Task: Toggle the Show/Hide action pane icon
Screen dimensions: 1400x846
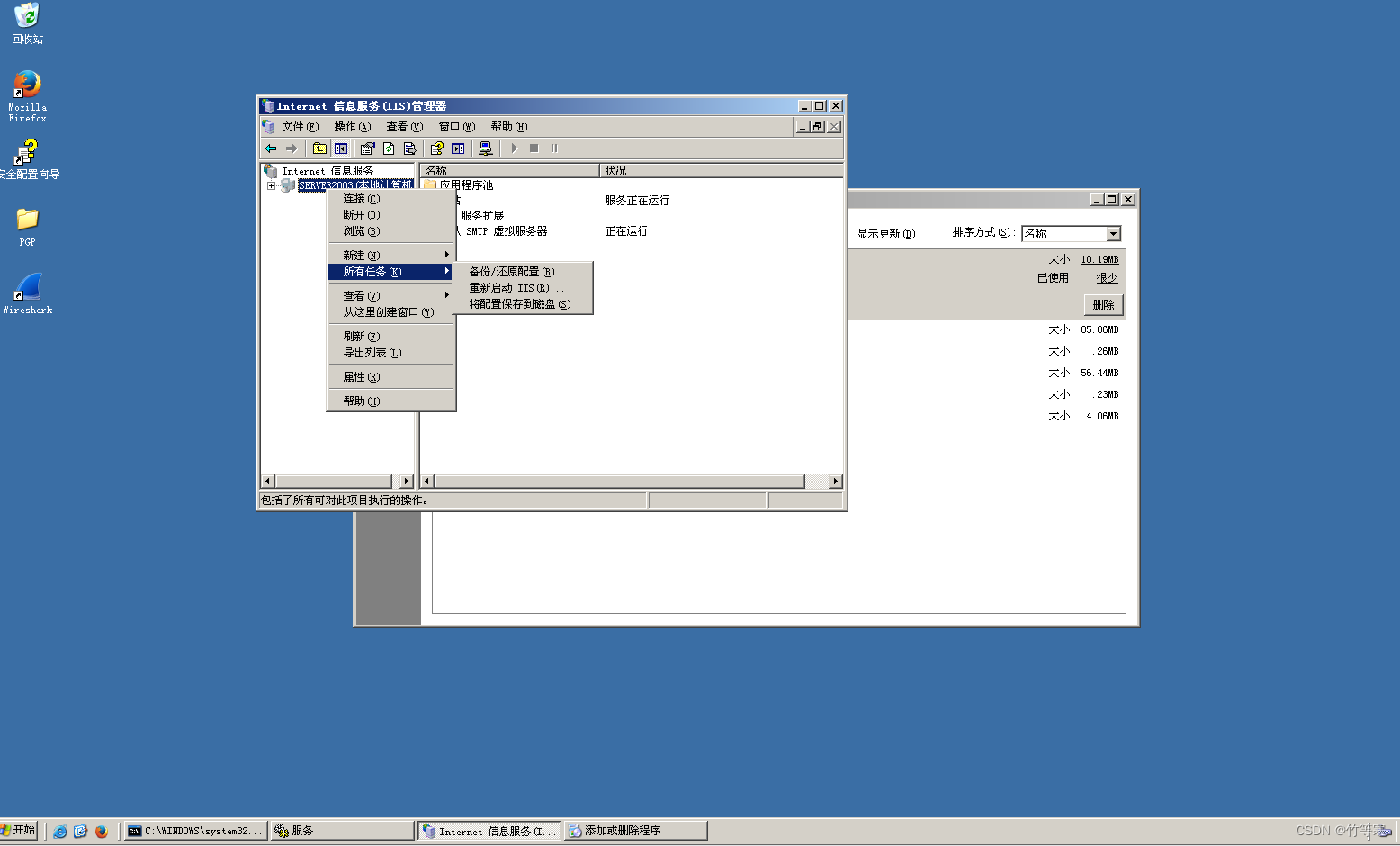Action: 458,148
